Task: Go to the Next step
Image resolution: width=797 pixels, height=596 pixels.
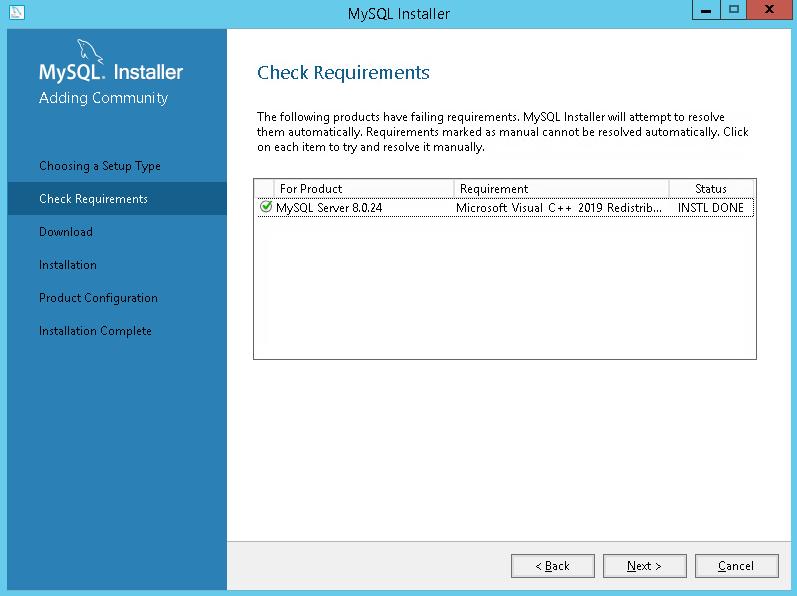Action: point(644,566)
